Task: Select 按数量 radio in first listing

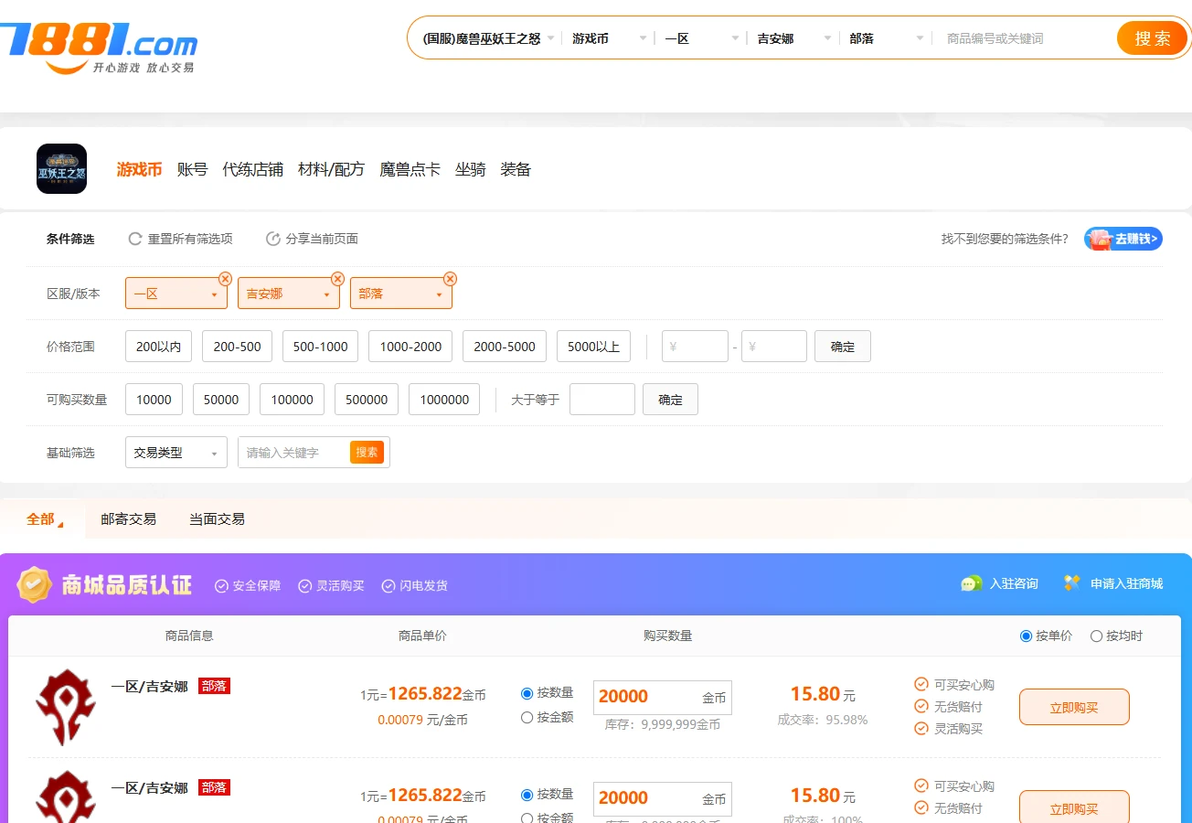Action: pos(526,693)
